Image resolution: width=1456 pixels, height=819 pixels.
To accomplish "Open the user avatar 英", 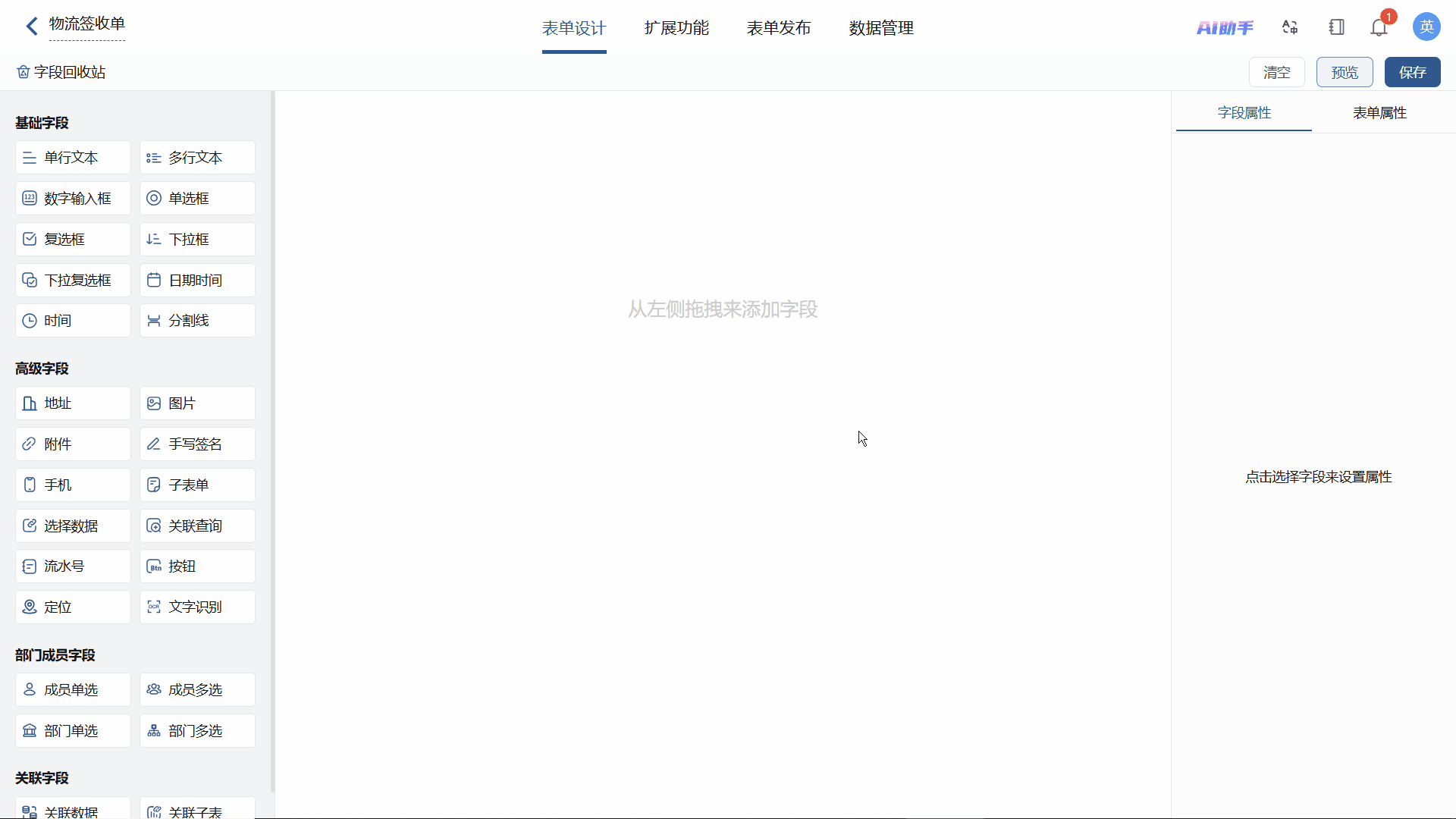I will [x=1426, y=27].
